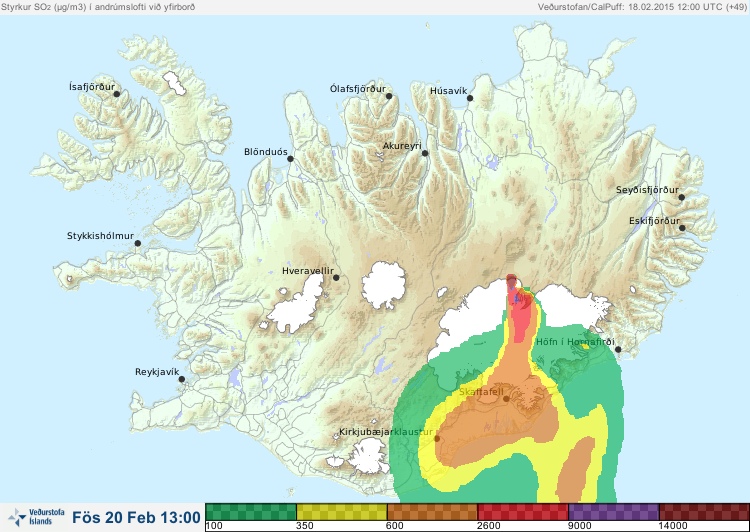This screenshot has width=750, height=532.
Task: Select the Skaftafell label in plume
Action: [481, 392]
